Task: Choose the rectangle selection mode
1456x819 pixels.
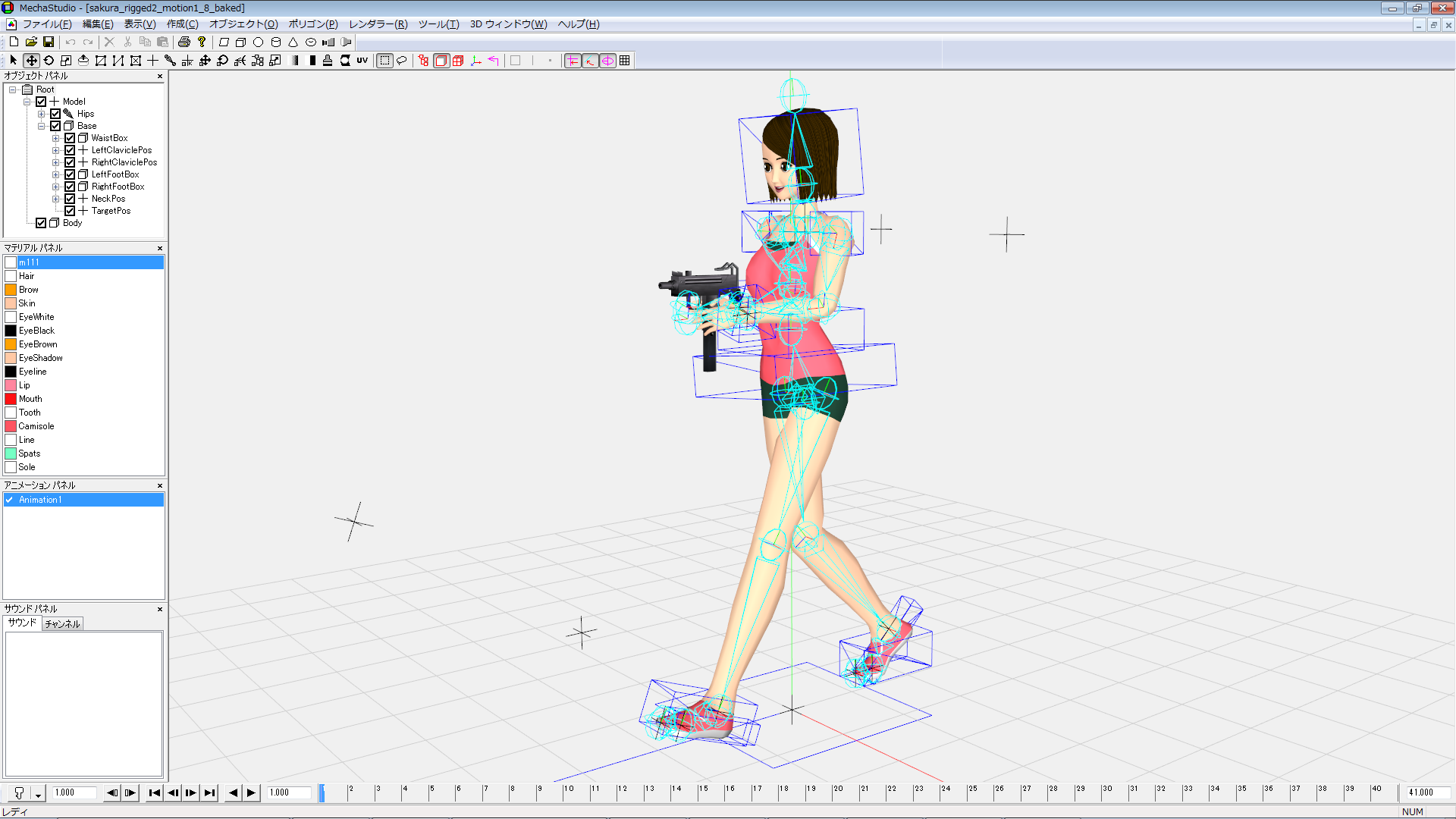Action: point(385,61)
